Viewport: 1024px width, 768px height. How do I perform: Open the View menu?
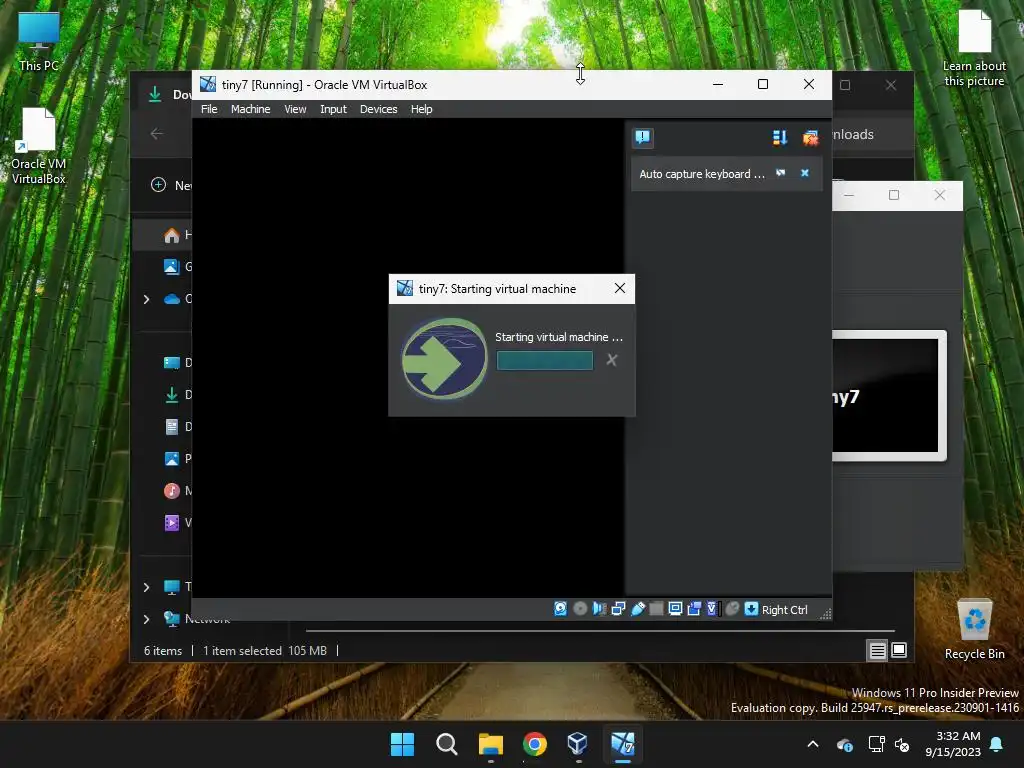coord(295,109)
